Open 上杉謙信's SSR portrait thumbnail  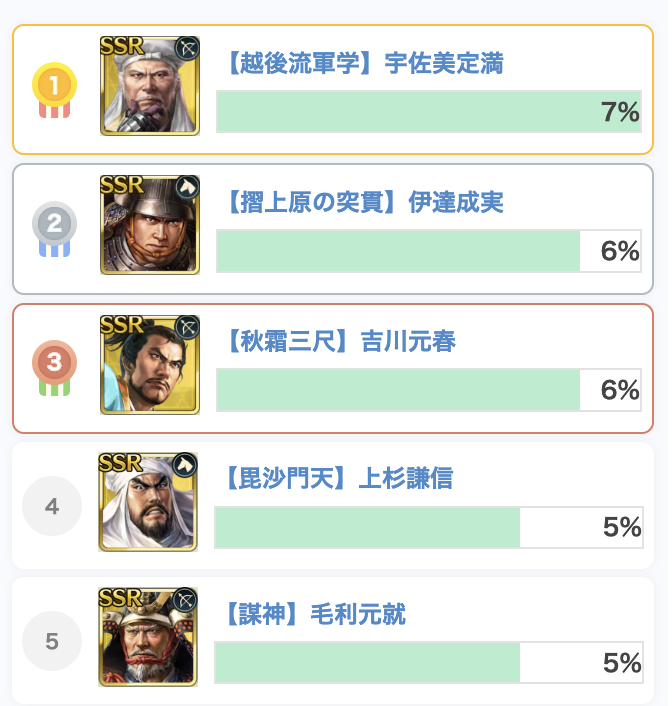148,502
